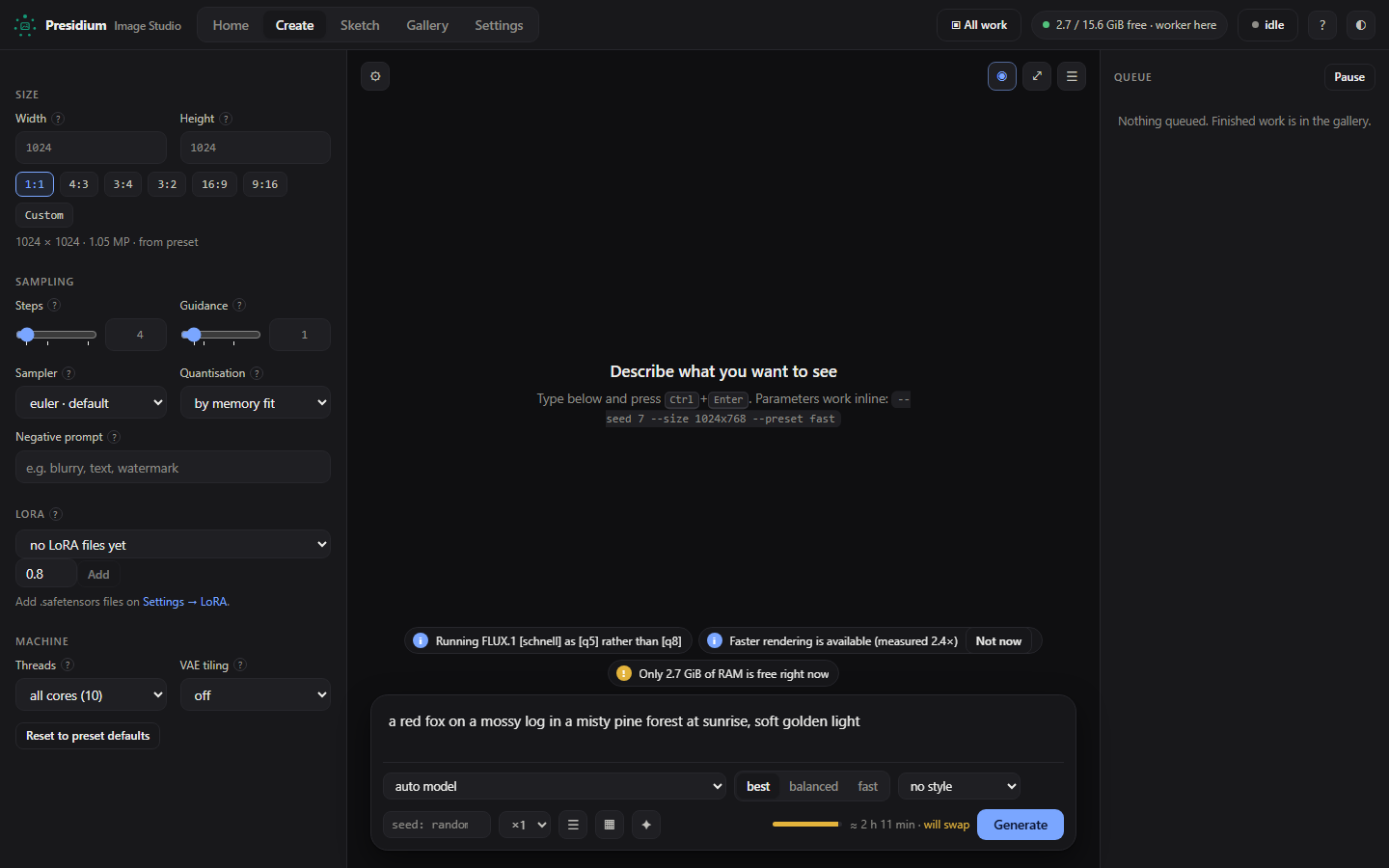This screenshot has height=868, width=1389.
Task: Open the auto model dropdown
Action: click(555, 786)
